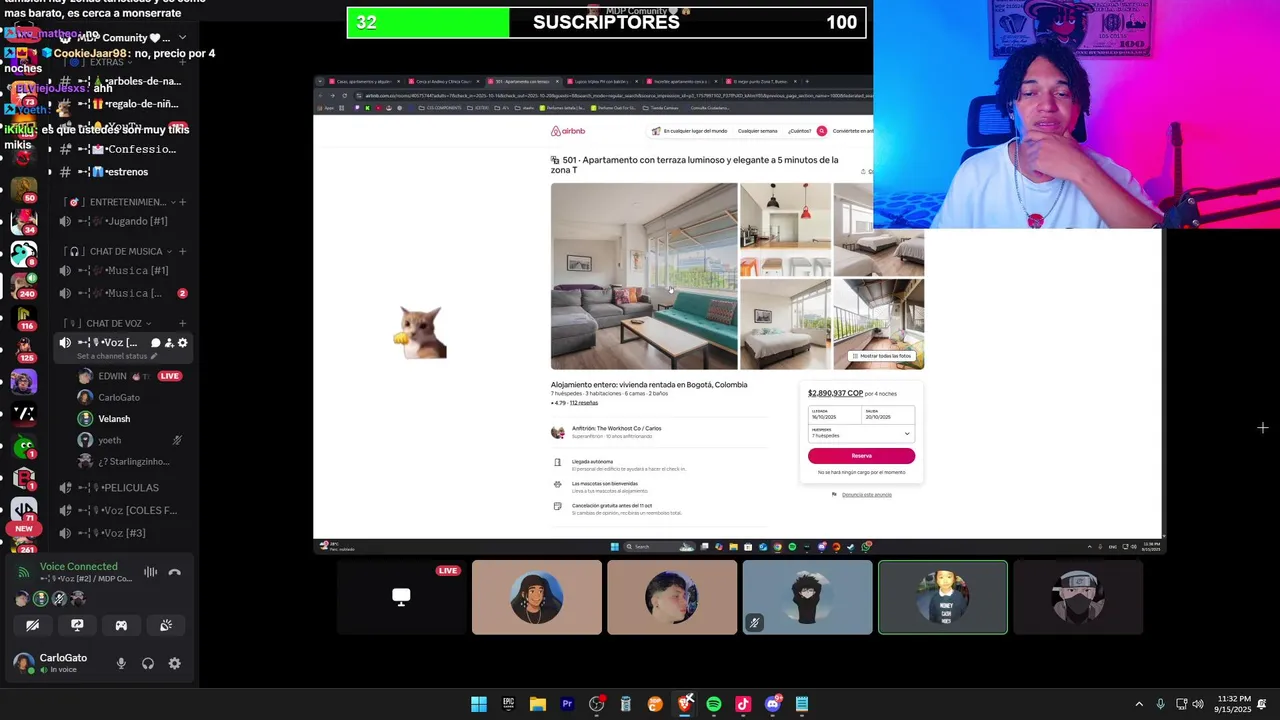This screenshot has width=1280, height=720.
Task: Open the NEW servers indicator
Action: [x=24, y=528]
